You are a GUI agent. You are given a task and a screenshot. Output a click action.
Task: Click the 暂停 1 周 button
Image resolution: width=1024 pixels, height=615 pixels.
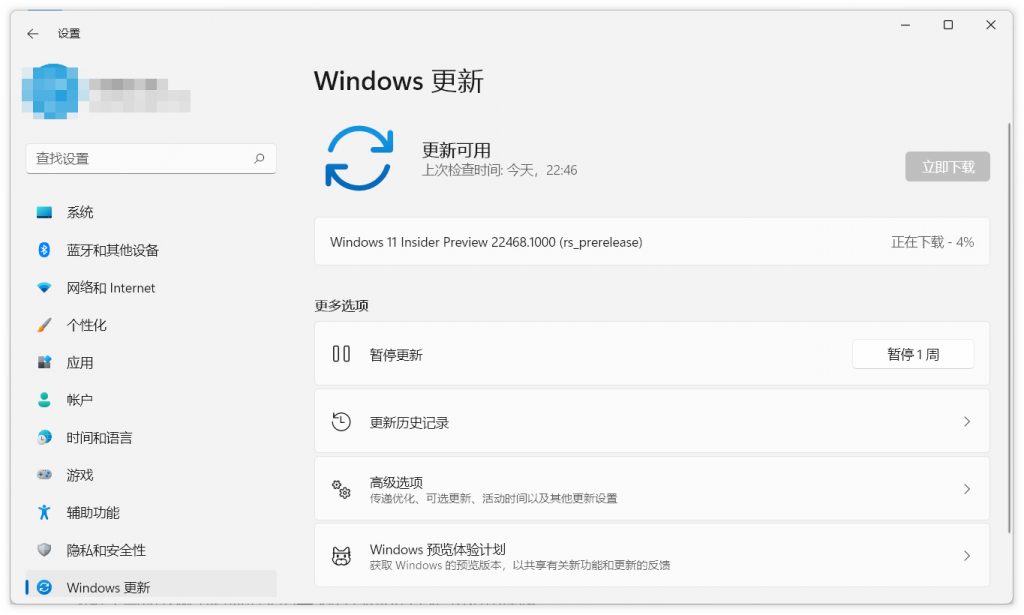point(913,354)
